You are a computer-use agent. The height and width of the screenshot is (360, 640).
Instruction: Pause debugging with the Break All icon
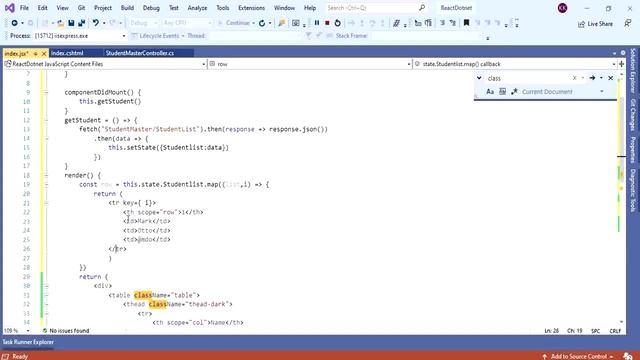317,23
